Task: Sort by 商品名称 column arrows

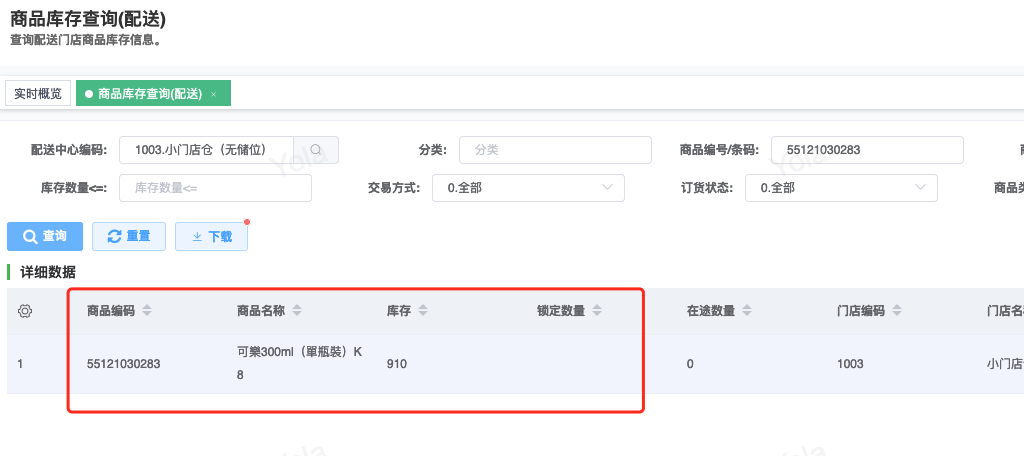Action: coord(297,311)
